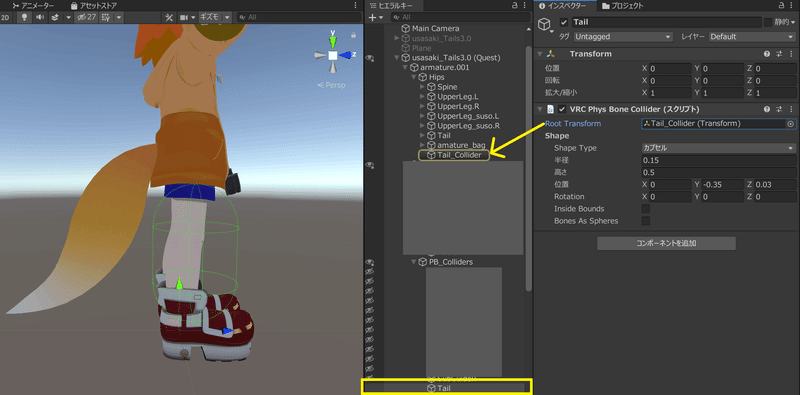This screenshot has height=395, width=800.
Task: Uncheck the Tail object active checkbox
Action: point(564,22)
